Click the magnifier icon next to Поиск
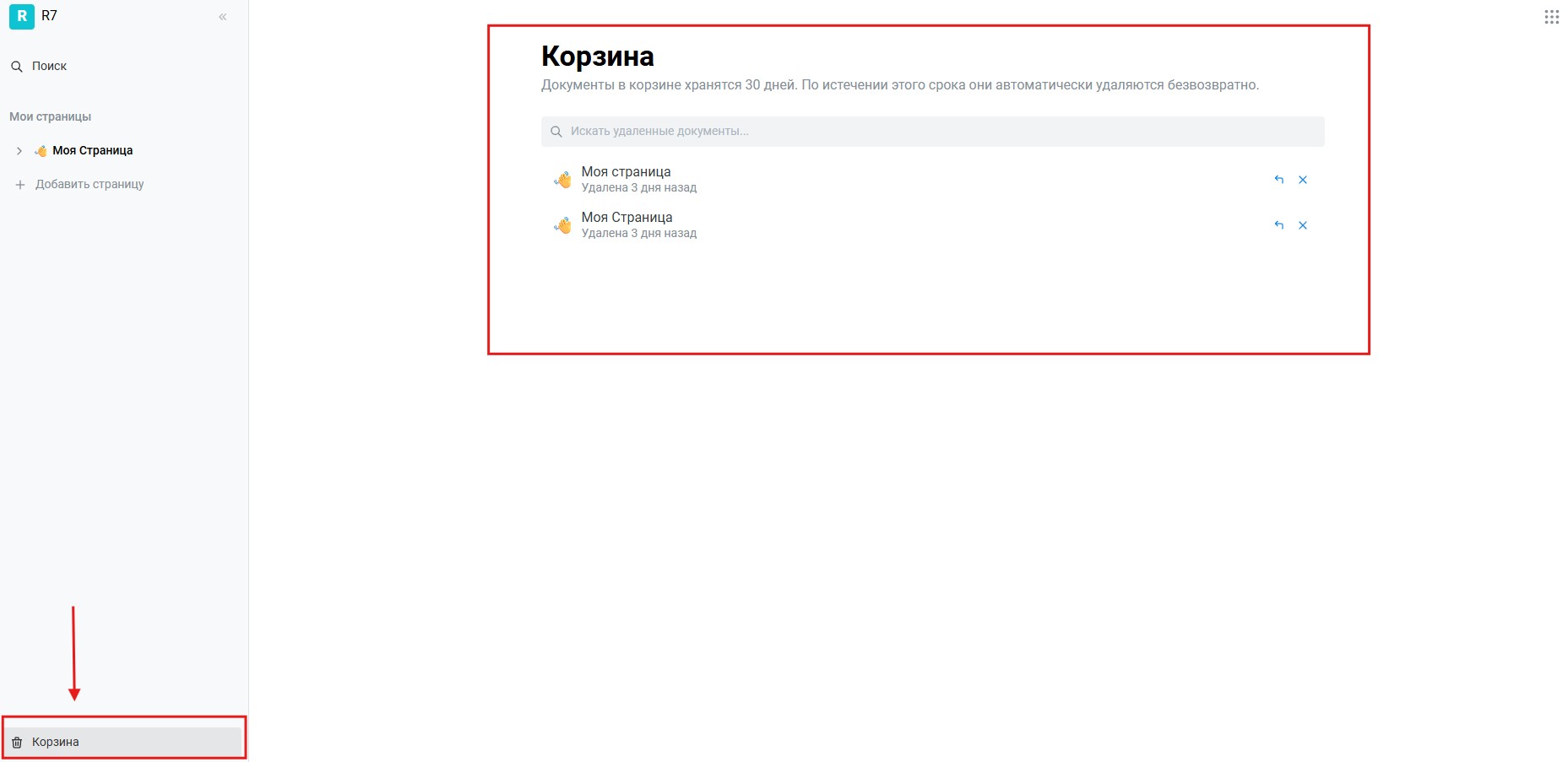Image resolution: width=1568 pixels, height=762 pixels. pyautogui.click(x=16, y=66)
